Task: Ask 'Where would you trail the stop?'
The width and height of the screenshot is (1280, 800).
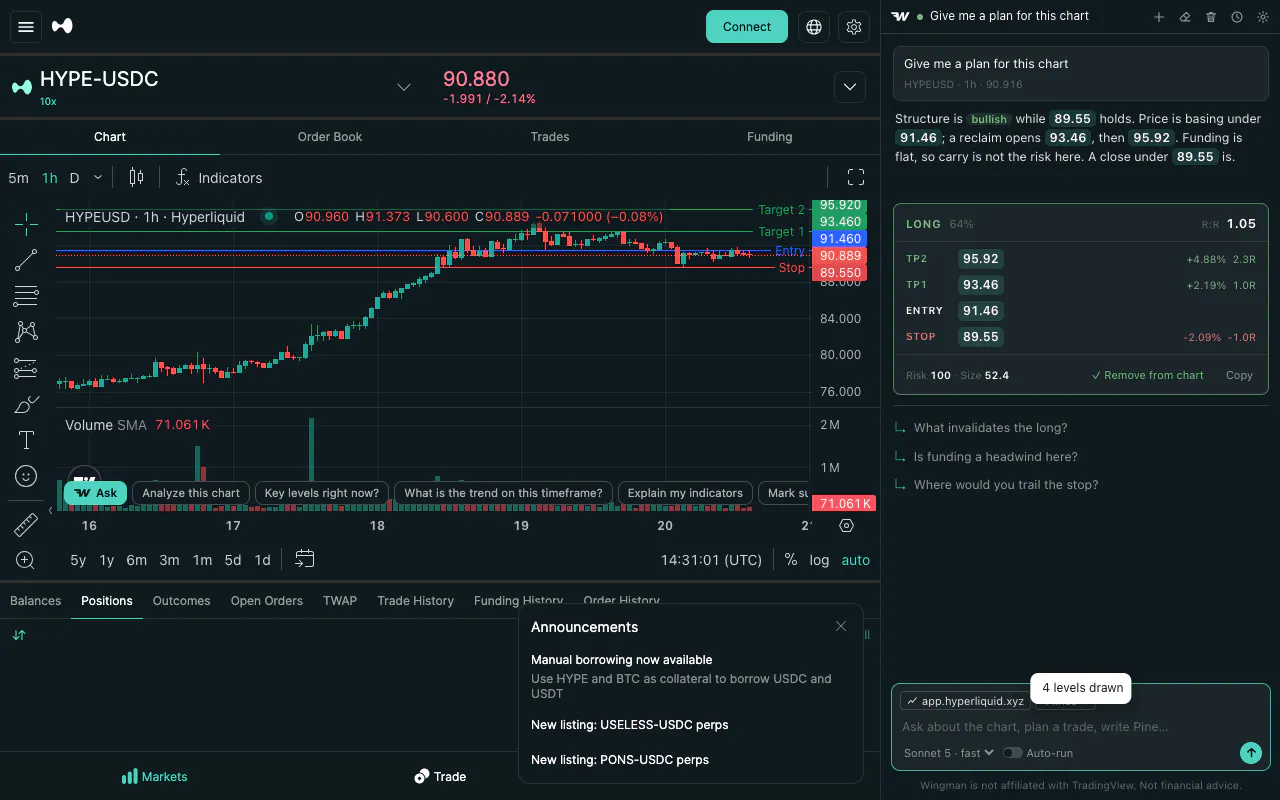Action: [1006, 485]
